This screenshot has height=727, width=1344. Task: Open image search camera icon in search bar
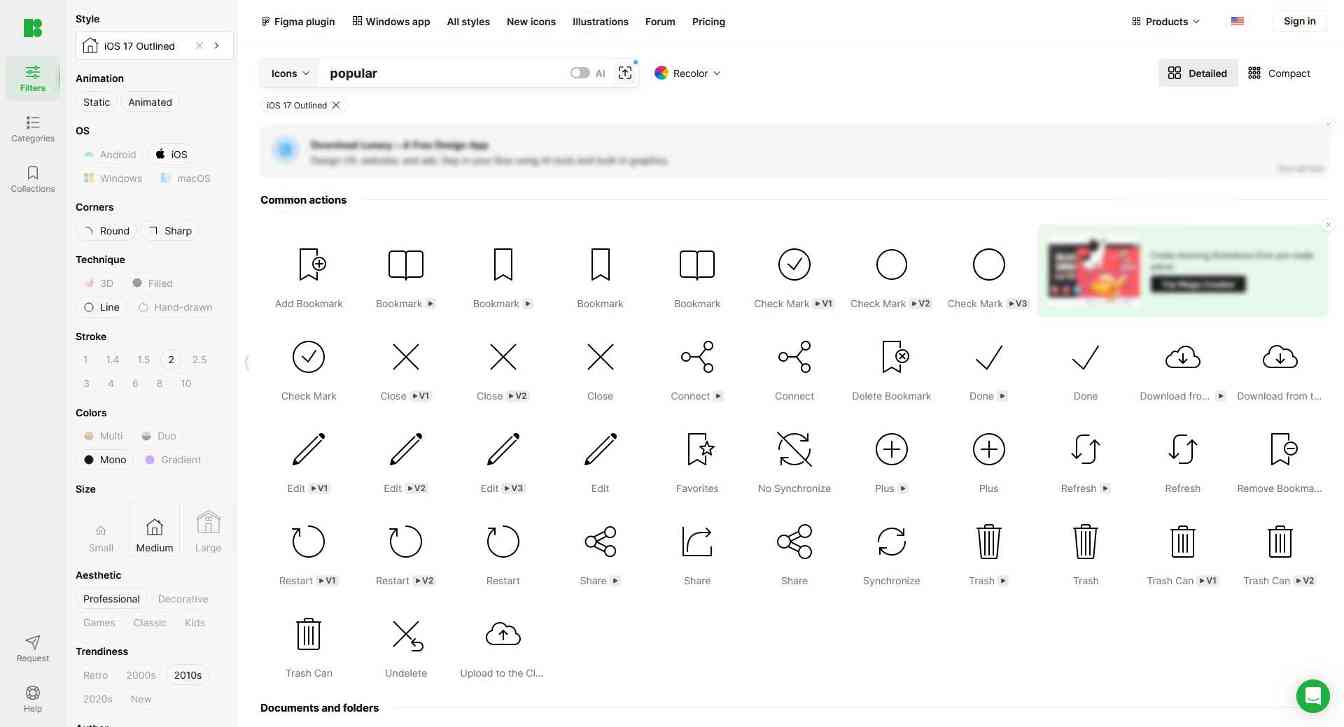tap(625, 73)
